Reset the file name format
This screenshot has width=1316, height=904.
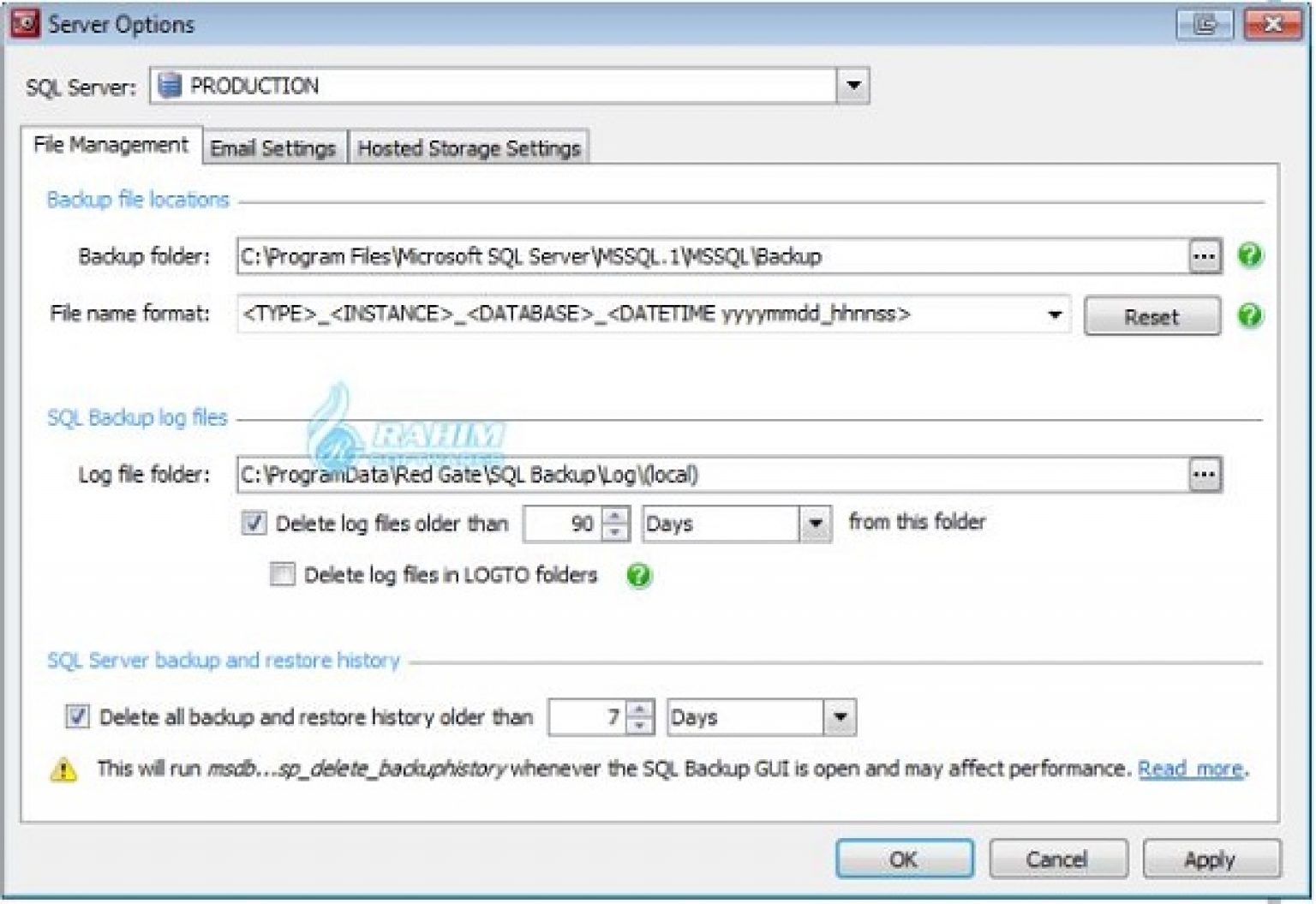click(1152, 315)
